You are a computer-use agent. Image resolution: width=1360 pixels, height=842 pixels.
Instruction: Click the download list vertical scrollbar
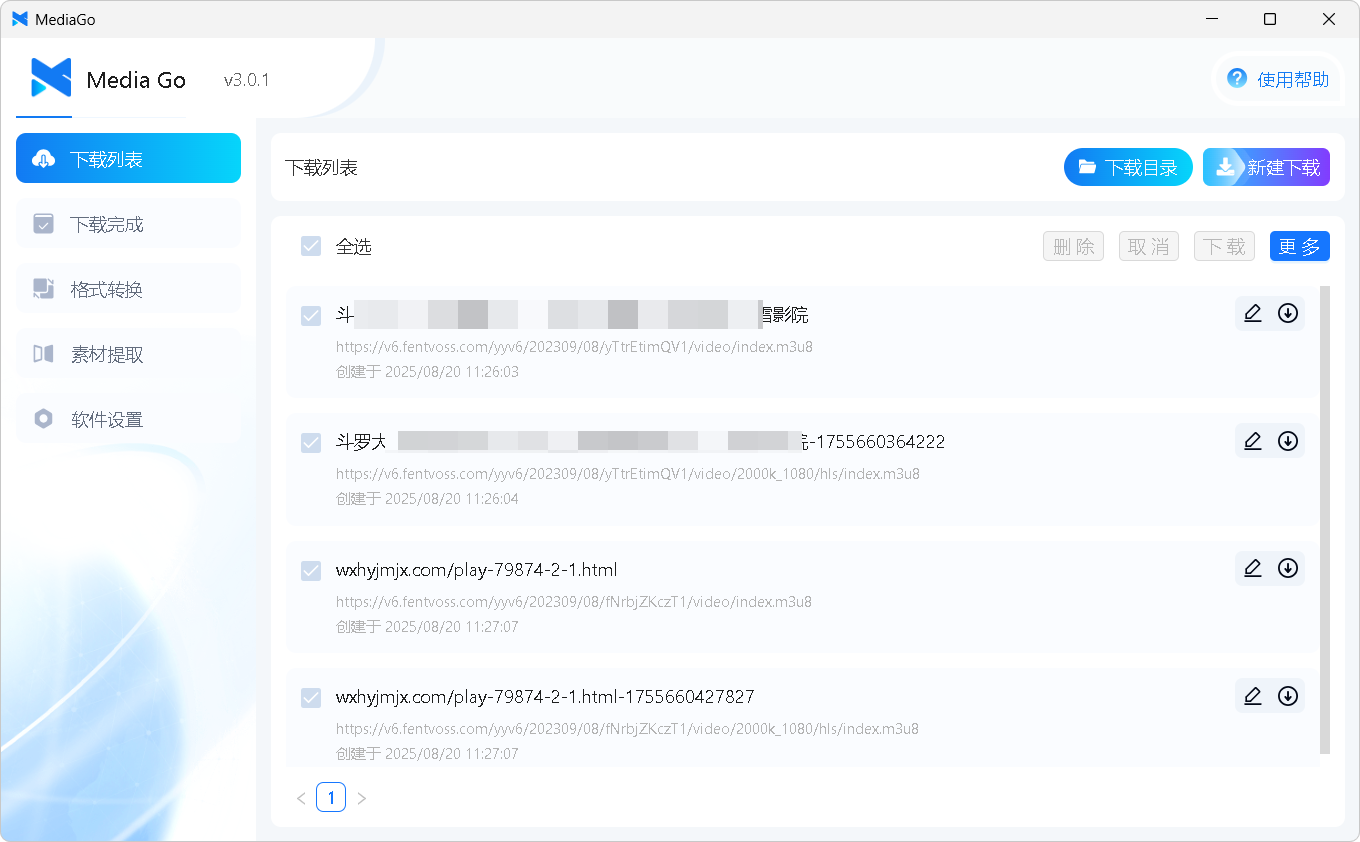[1325, 520]
